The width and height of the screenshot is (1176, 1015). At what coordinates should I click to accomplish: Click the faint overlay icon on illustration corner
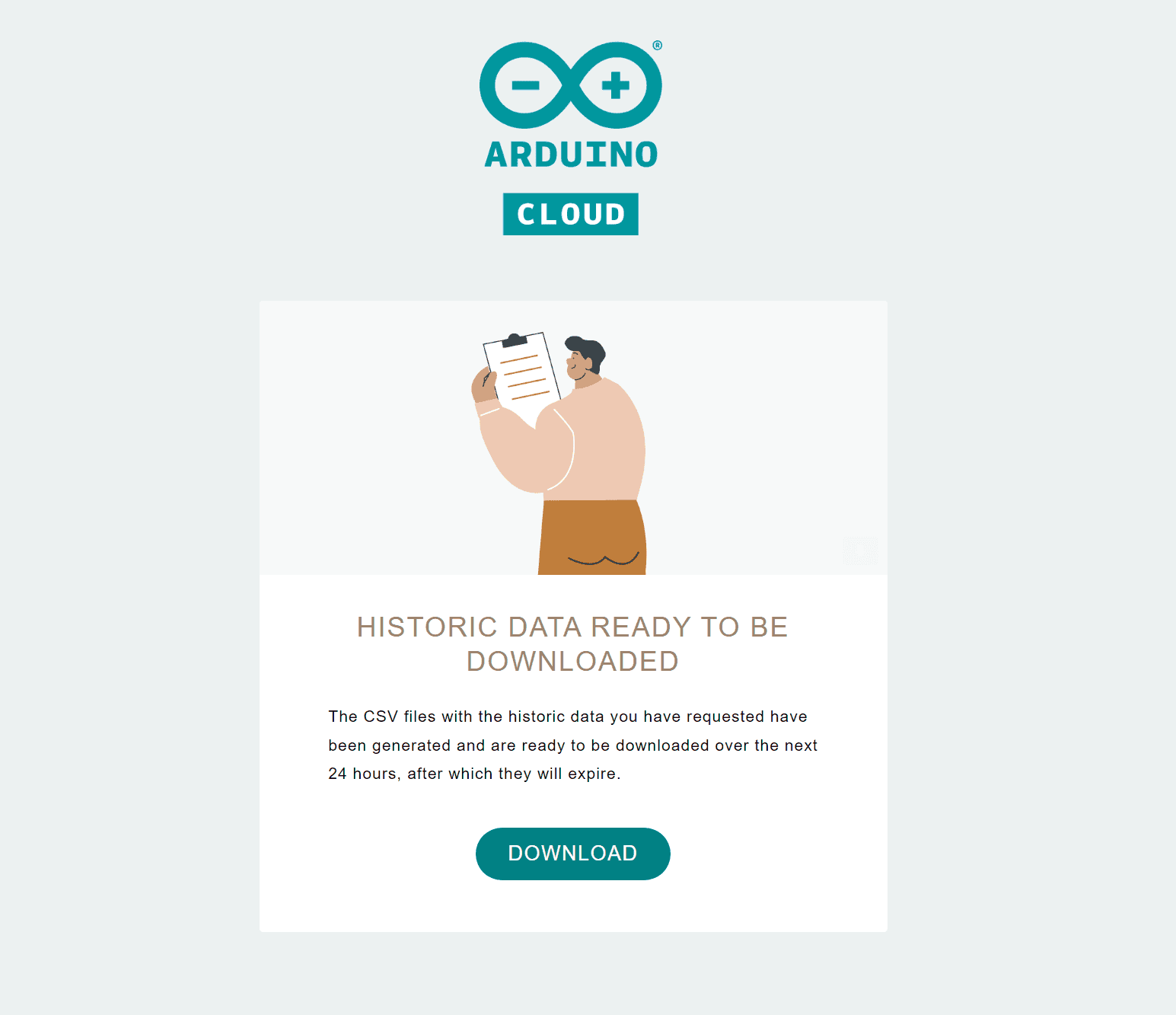point(860,551)
